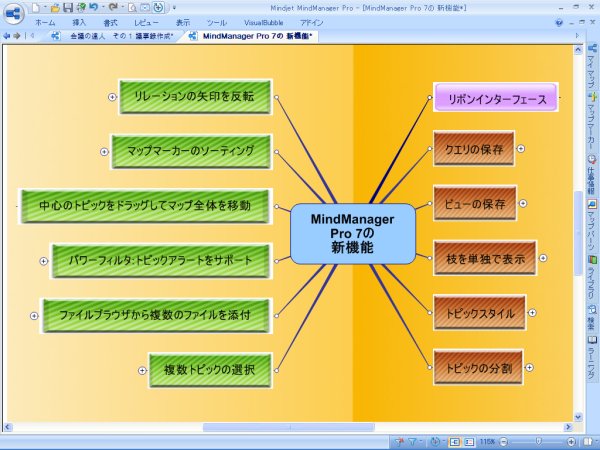This screenshot has height=450, width=600.
Task: Expand ファイルブラウザから複数のファイルを添付 topic
Action: [x=34, y=316]
